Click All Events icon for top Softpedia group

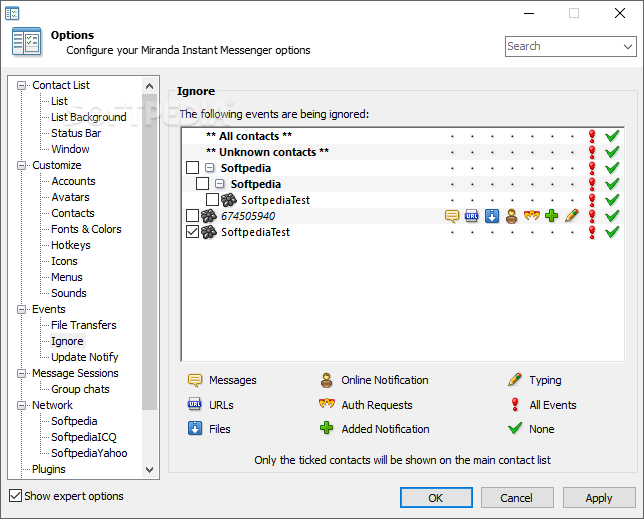tap(592, 168)
